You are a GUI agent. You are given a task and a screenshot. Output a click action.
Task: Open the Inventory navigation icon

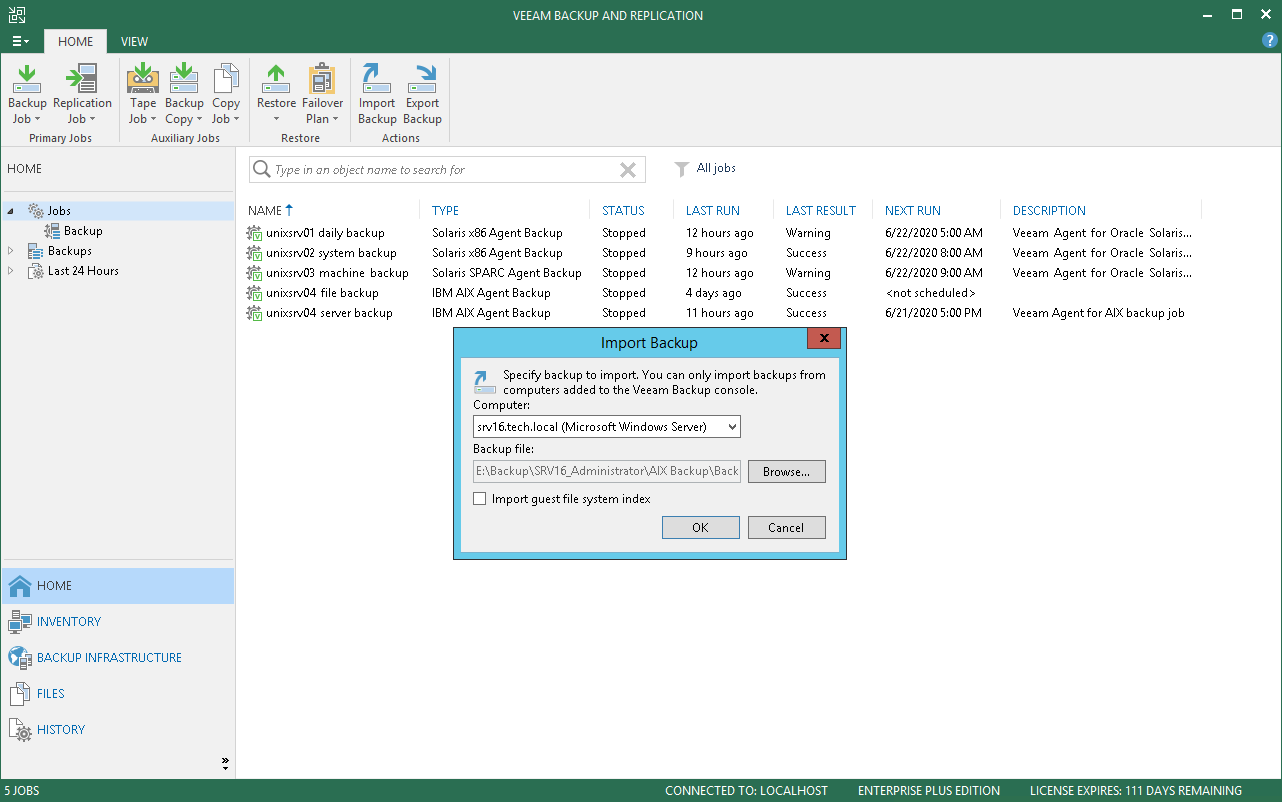click(x=20, y=622)
